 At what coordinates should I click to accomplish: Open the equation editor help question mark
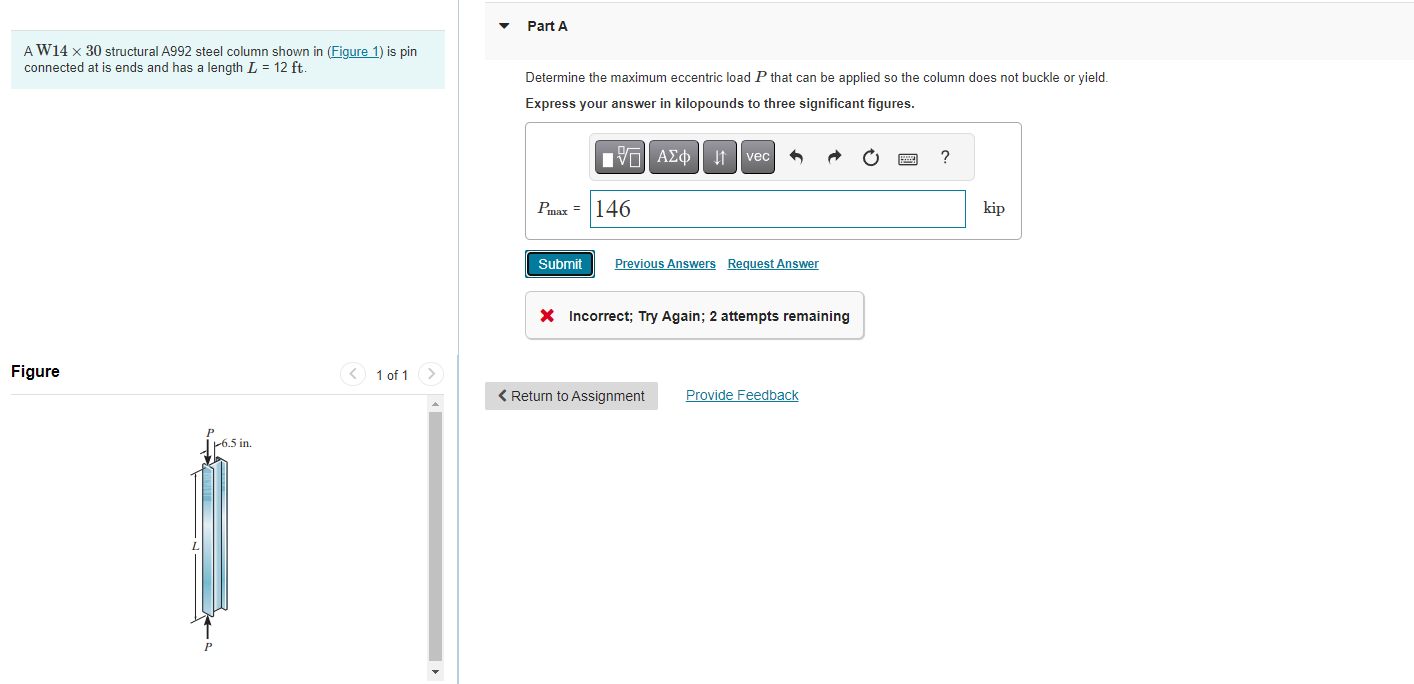click(944, 156)
